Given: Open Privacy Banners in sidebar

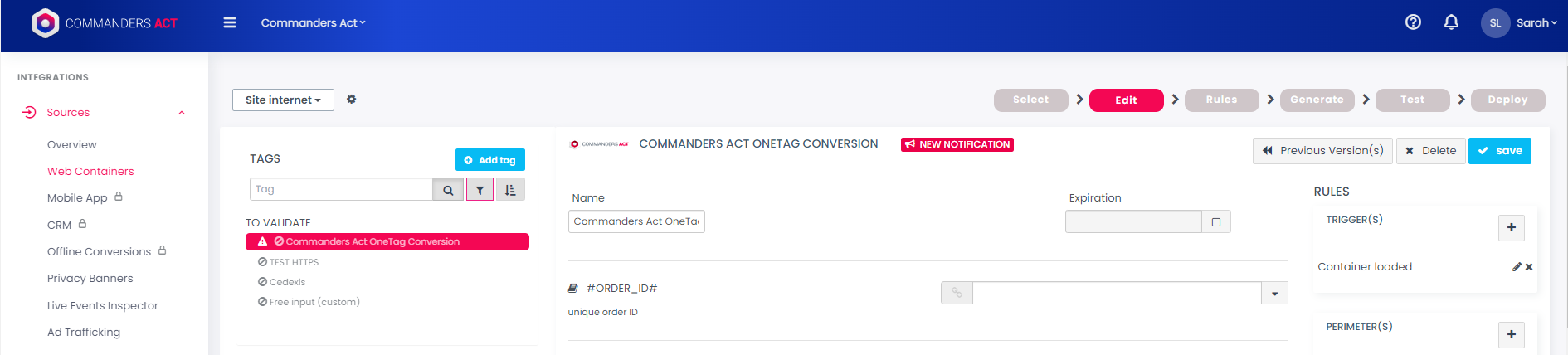Looking at the screenshot, I should tap(90, 278).
